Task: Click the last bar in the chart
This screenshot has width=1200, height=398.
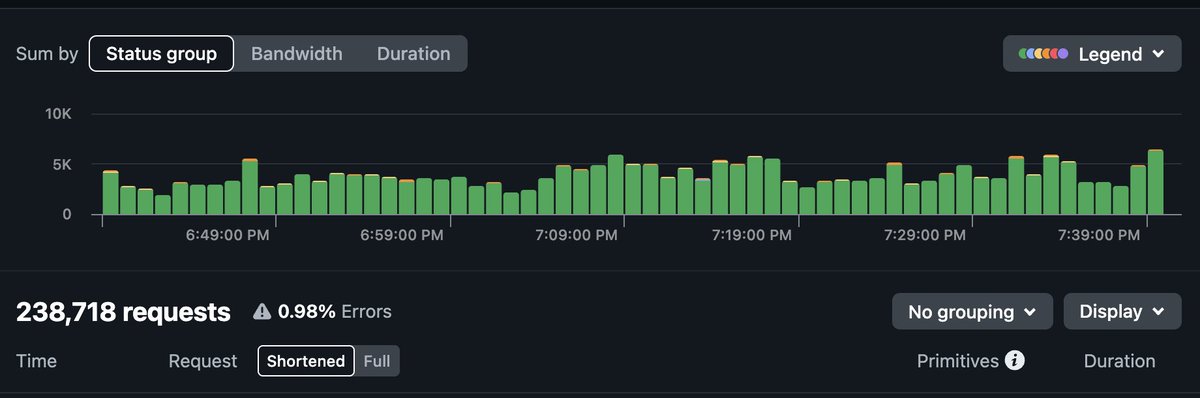Action: [x=1155, y=182]
